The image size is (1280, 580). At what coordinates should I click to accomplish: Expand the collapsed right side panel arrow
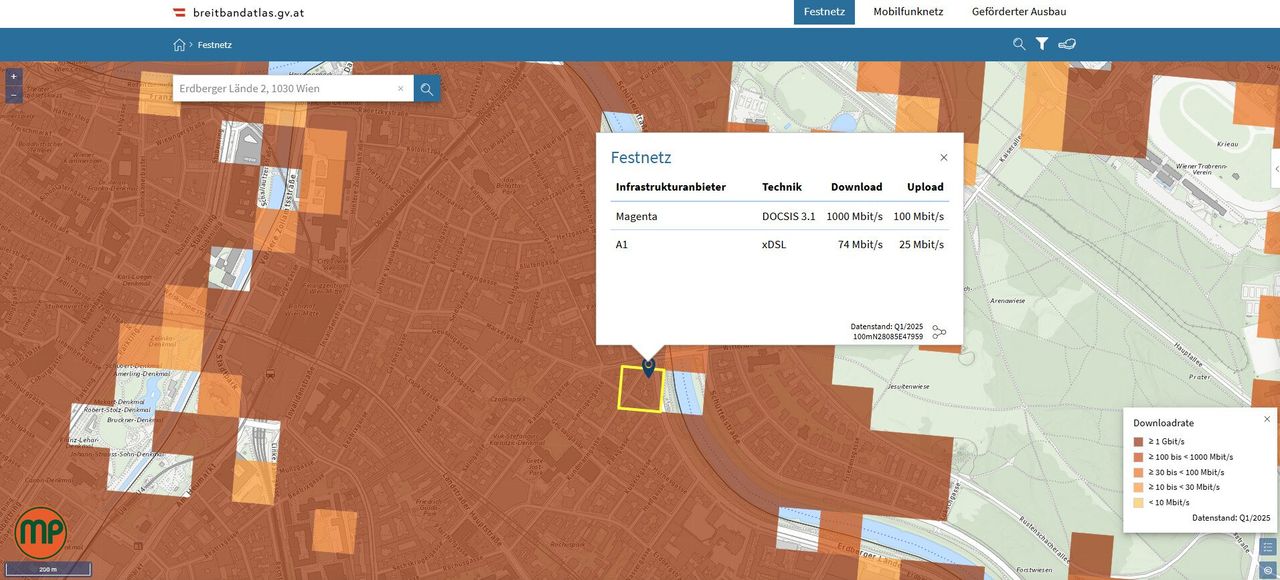(1275, 169)
